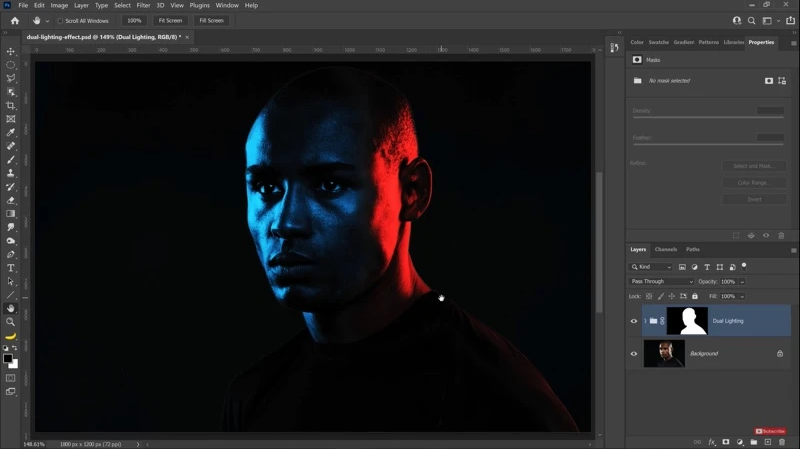Select the Eraser tool

coord(11,200)
